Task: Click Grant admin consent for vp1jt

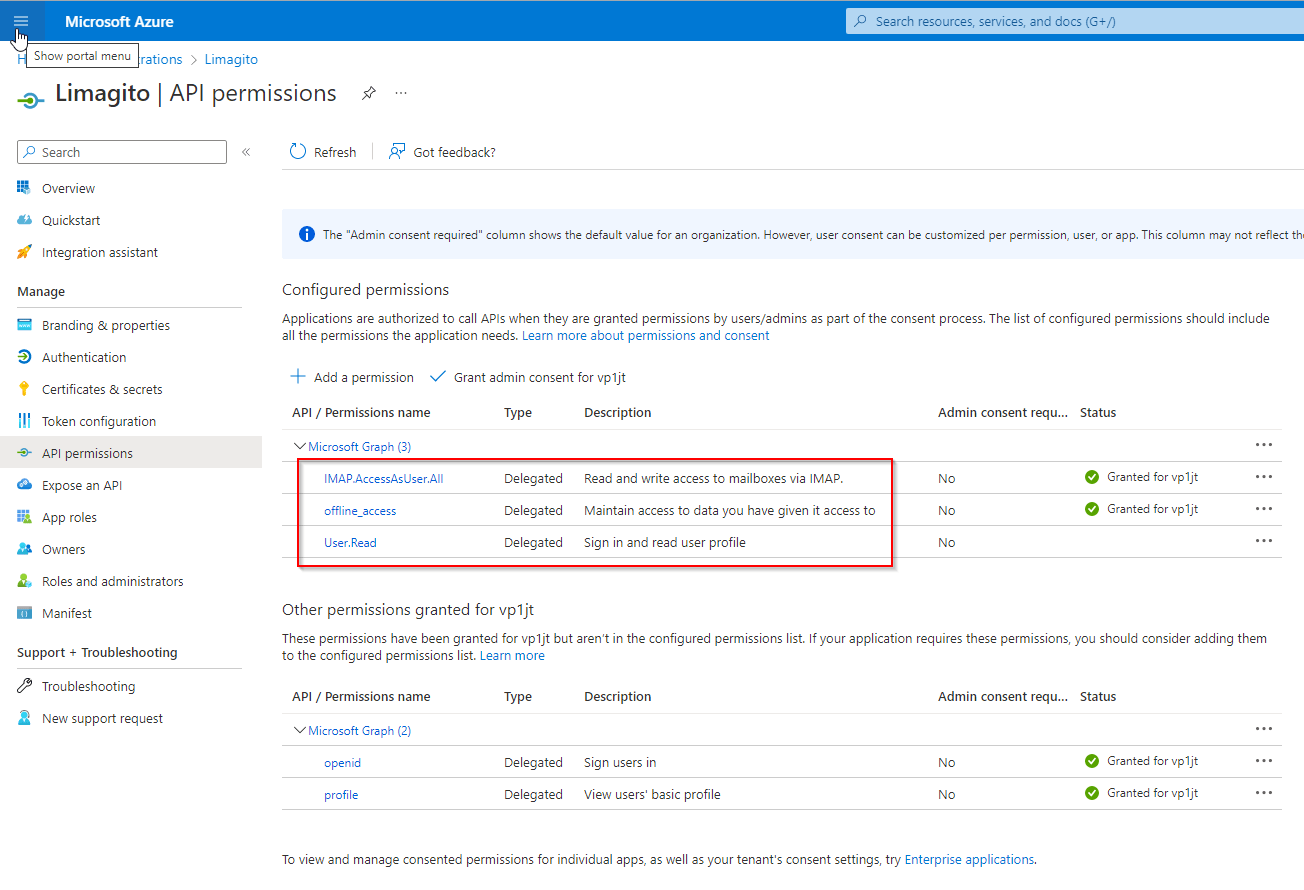Action: (528, 377)
